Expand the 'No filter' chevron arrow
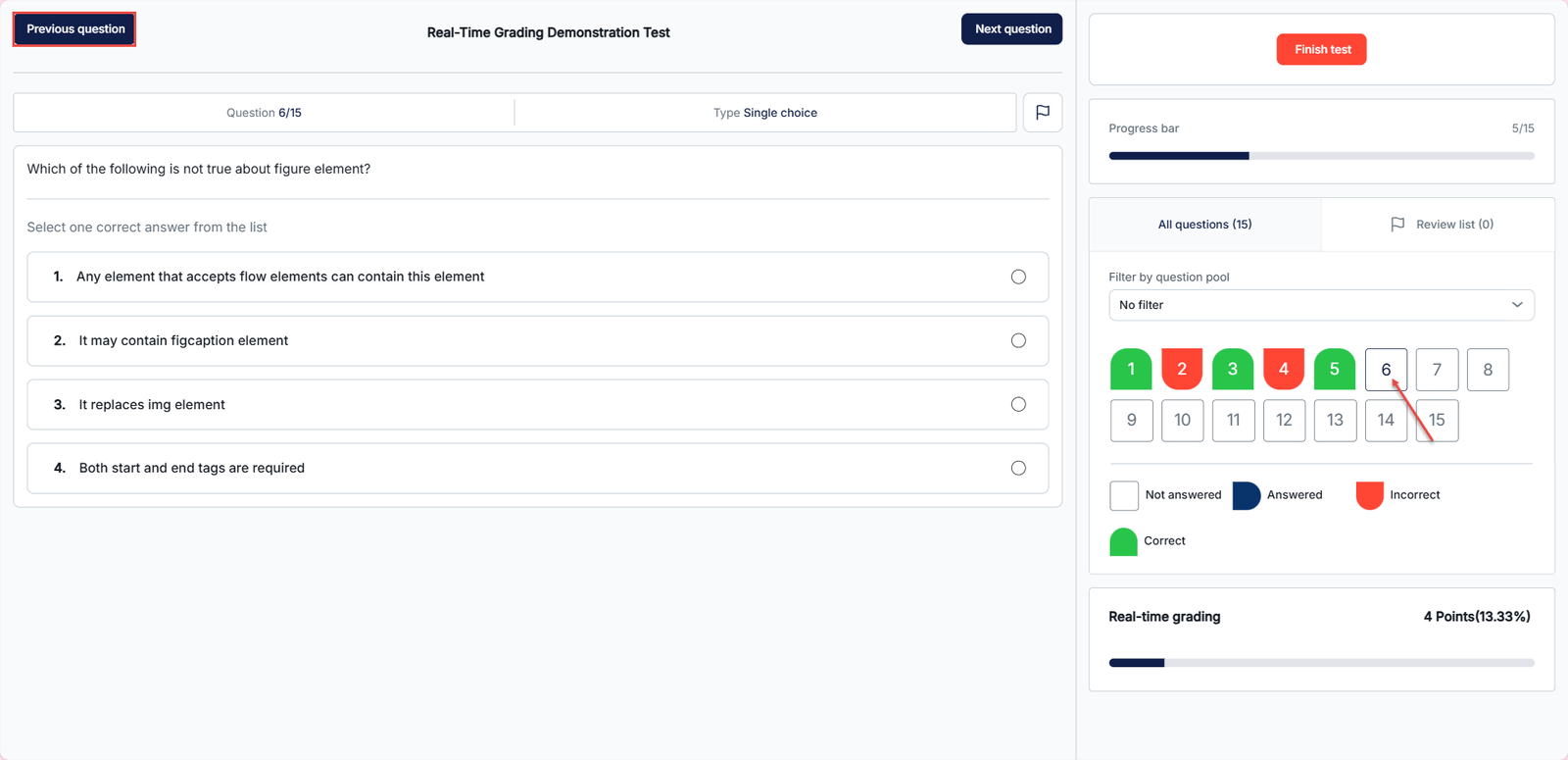 (x=1516, y=305)
